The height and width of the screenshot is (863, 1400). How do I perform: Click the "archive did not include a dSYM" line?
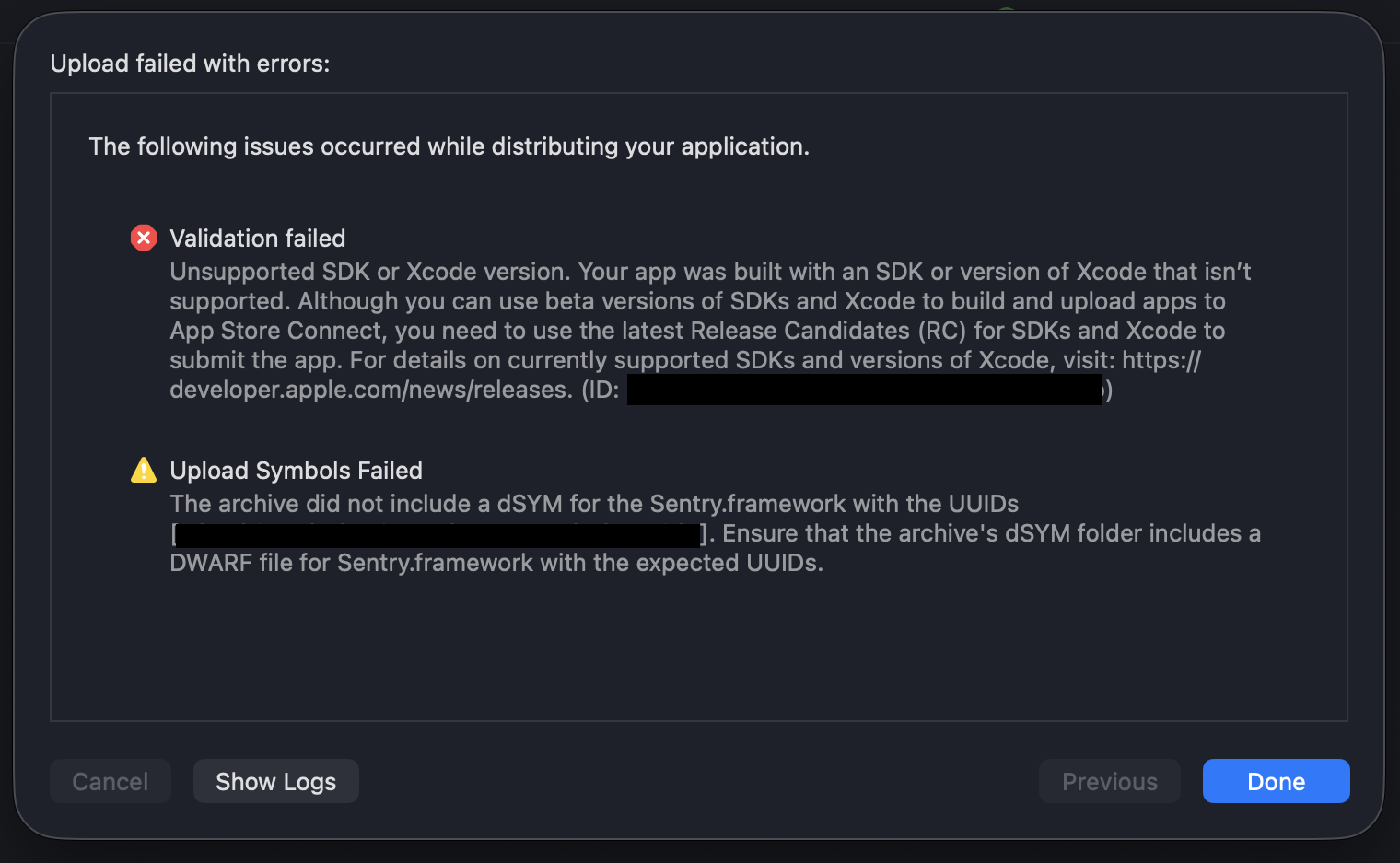(594, 504)
